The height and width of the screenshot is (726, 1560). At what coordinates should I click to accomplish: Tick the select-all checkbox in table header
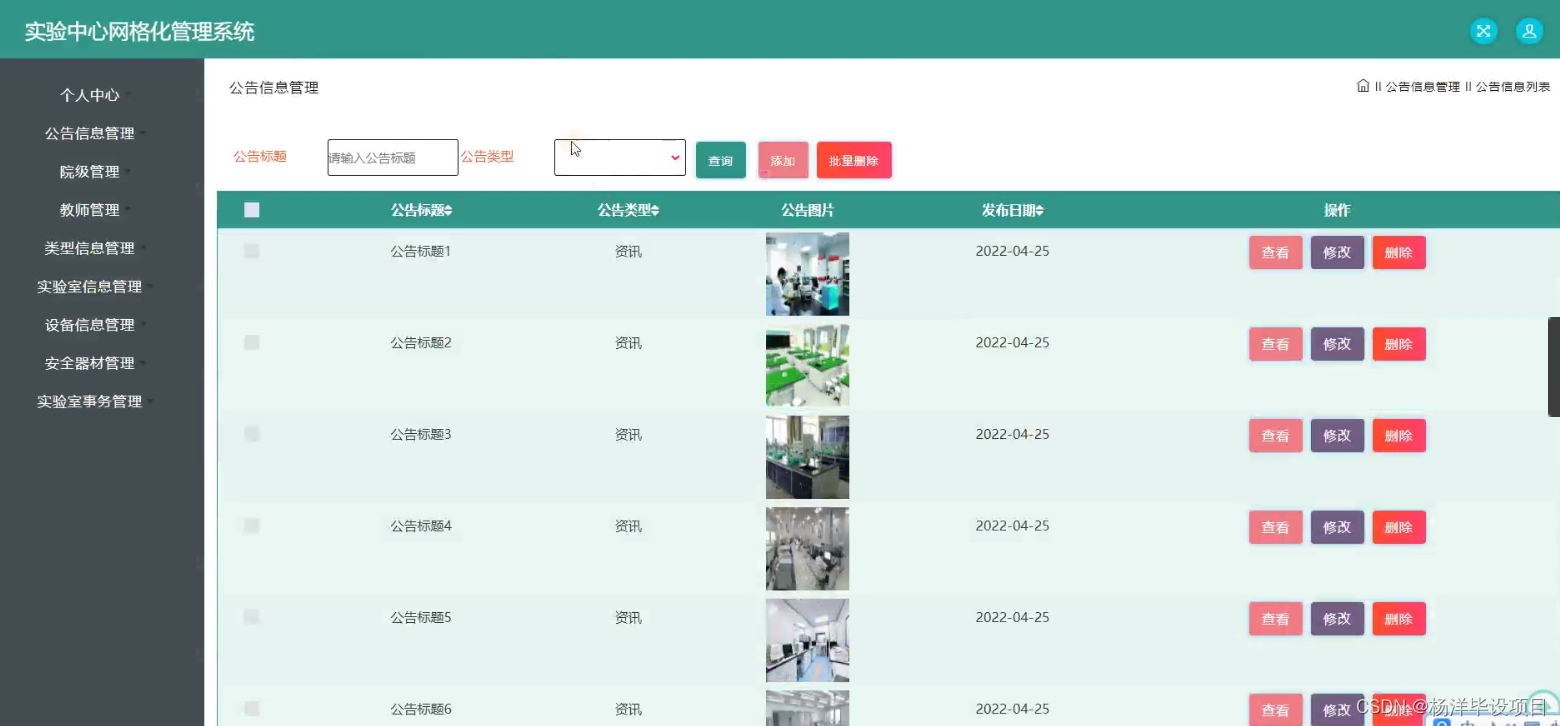(x=251, y=210)
